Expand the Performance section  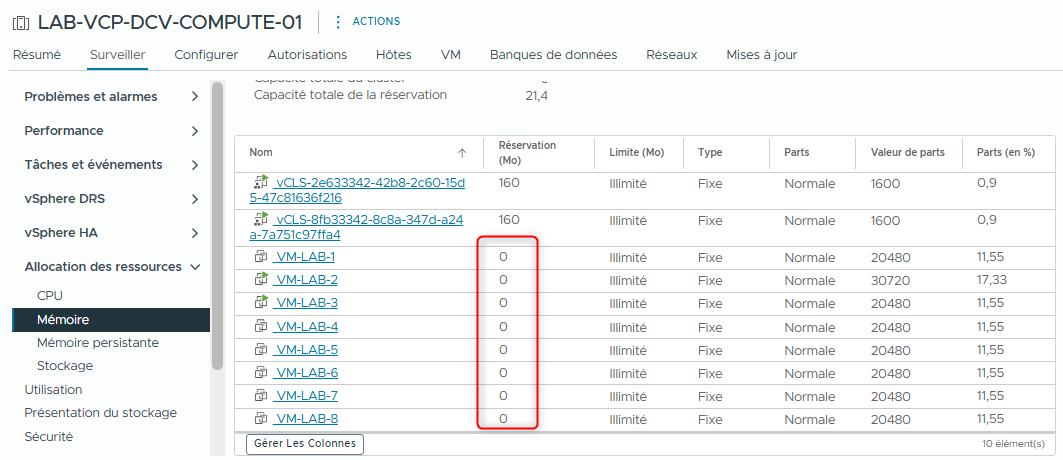pos(195,131)
